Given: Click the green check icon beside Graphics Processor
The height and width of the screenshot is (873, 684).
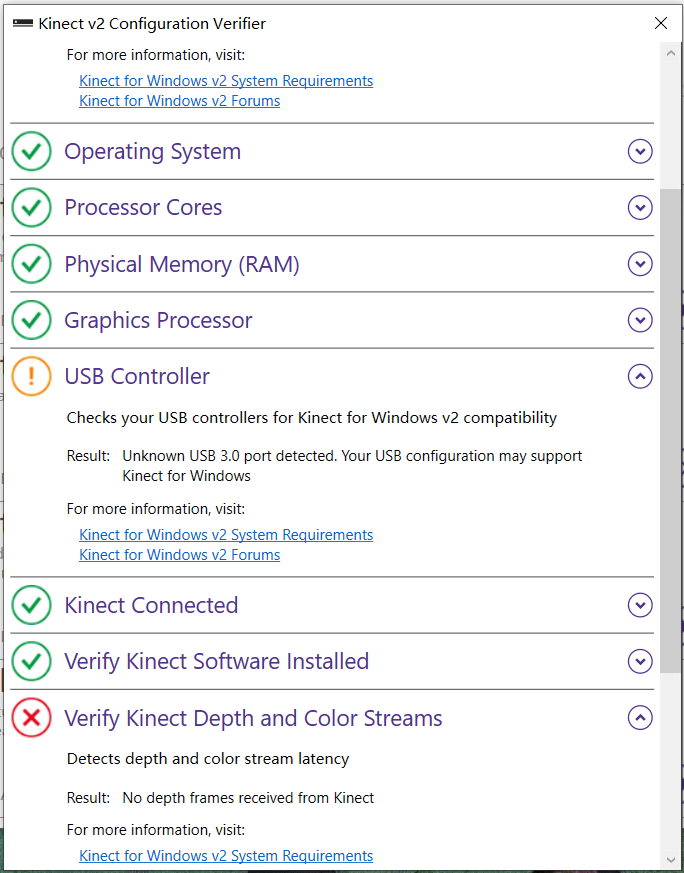Looking at the screenshot, I should pyautogui.click(x=31, y=320).
